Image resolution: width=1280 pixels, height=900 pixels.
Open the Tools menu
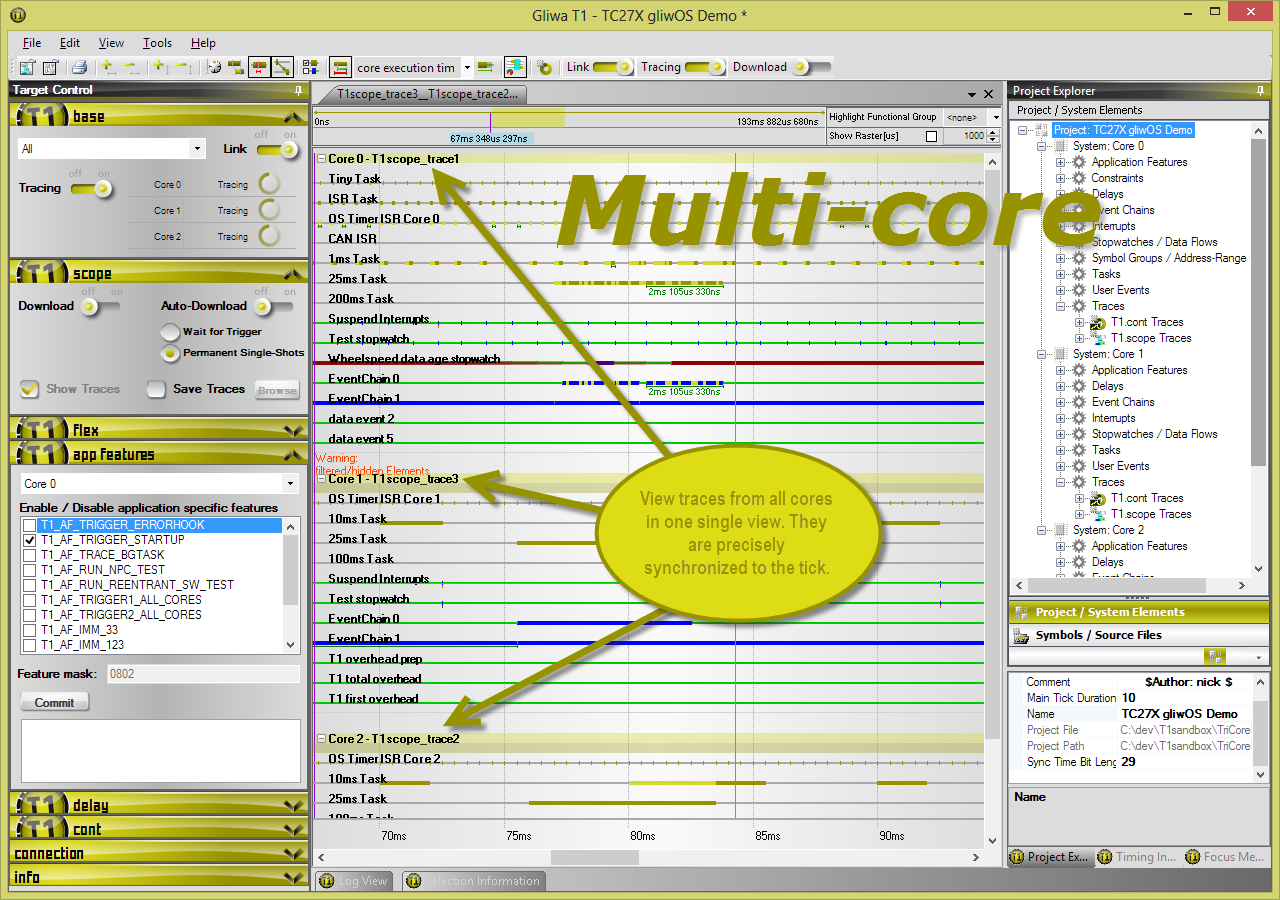click(157, 43)
